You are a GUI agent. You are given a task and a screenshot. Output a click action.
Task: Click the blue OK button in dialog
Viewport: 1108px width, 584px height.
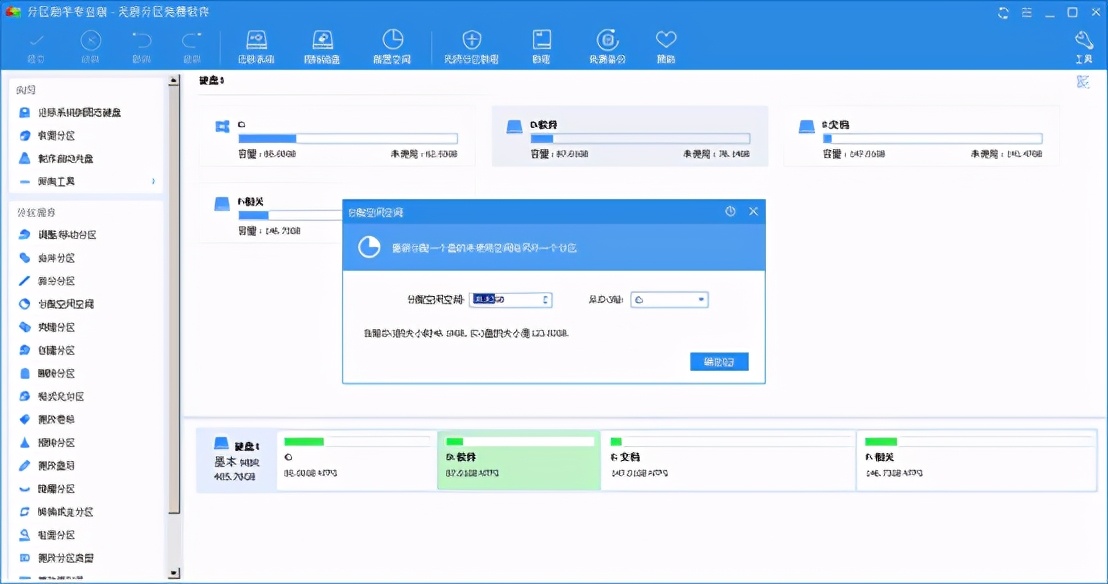click(719, 362)
